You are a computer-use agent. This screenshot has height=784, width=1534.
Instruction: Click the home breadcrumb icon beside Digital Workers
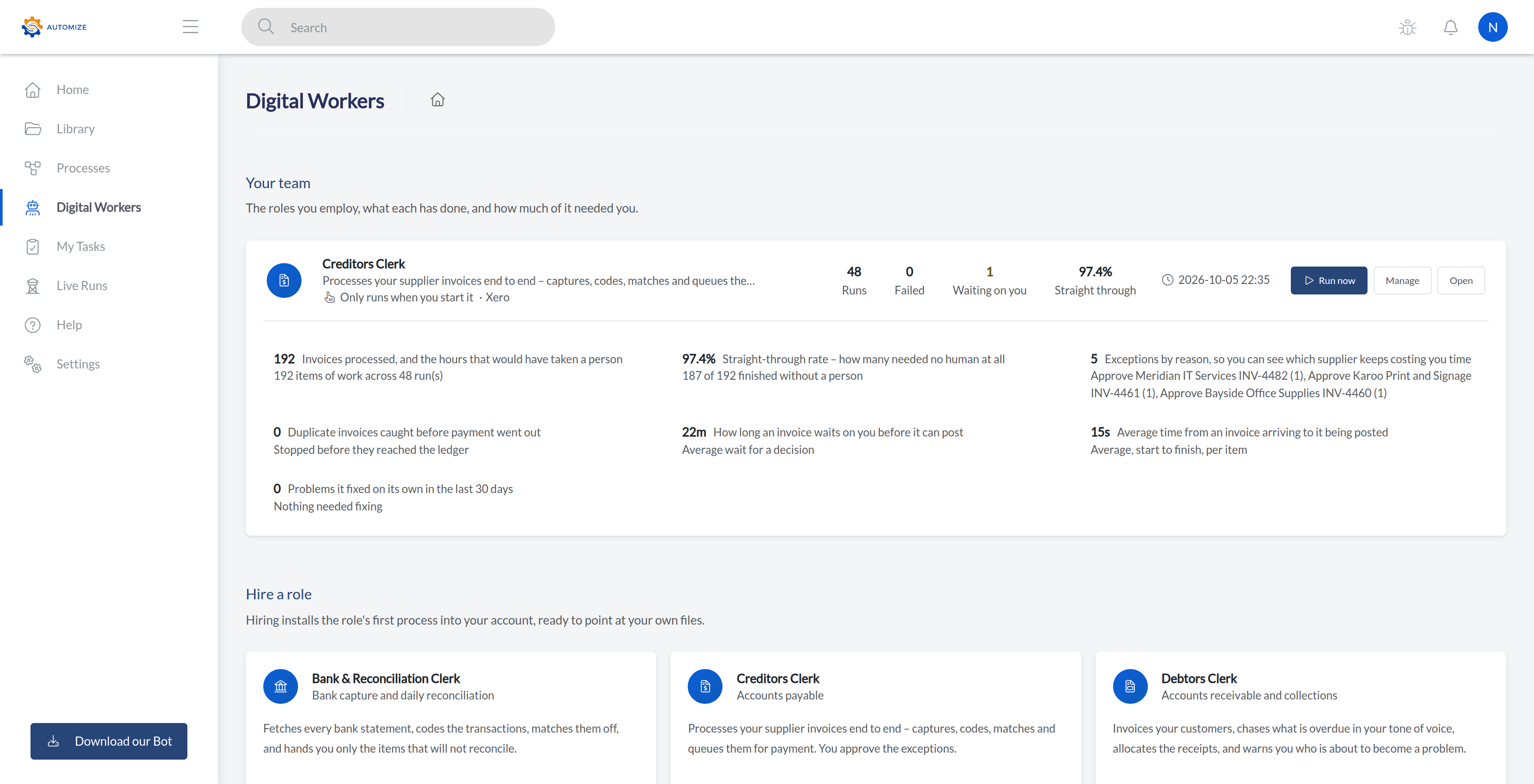coord(438,99)
